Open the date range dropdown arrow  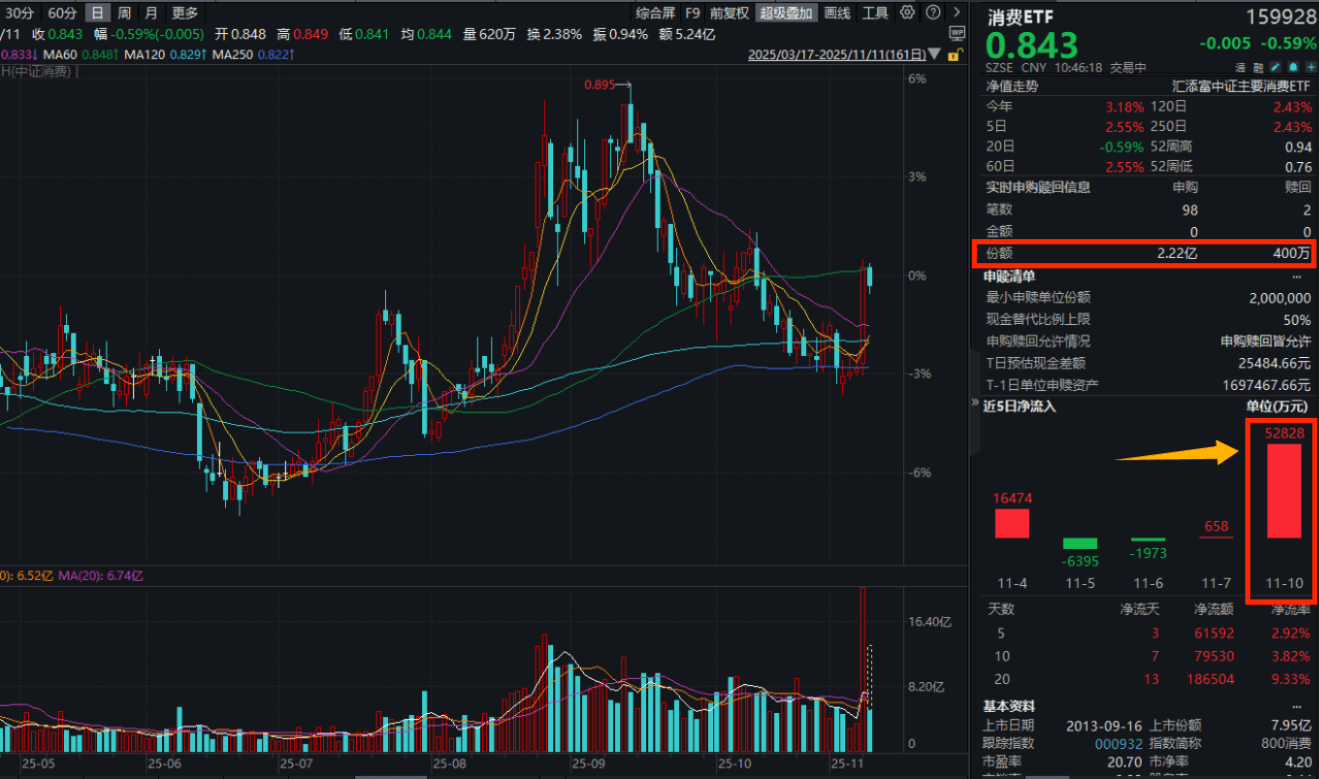tap(934, 53)
